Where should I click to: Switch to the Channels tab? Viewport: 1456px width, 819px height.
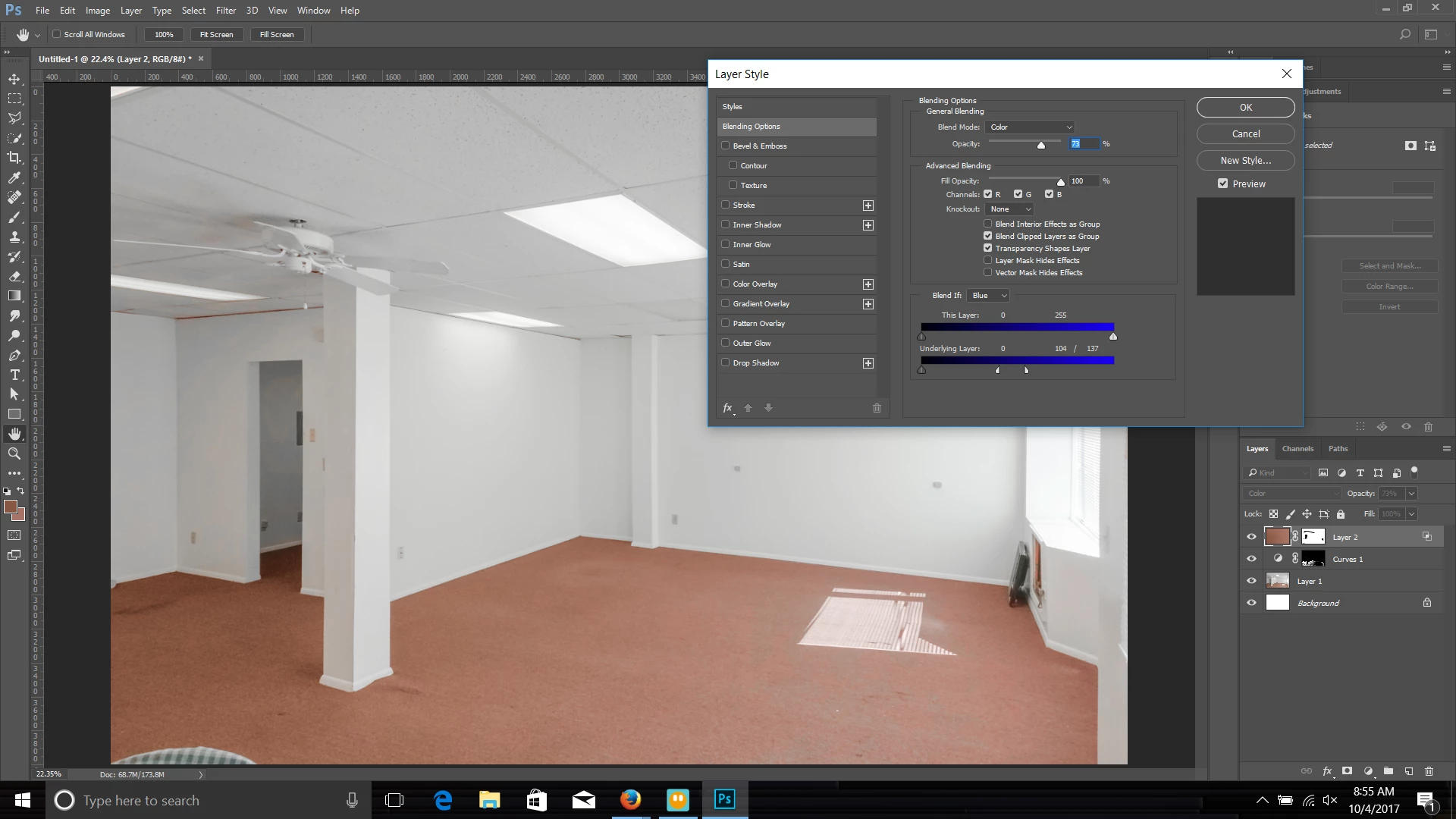[1298, 449]
